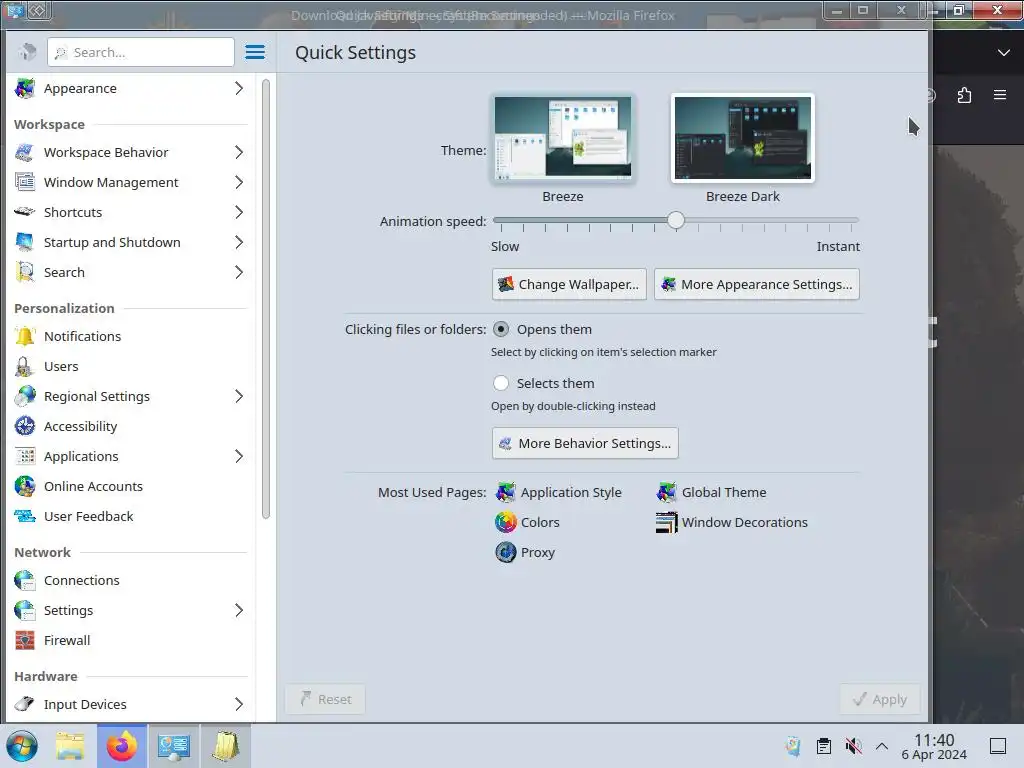Open Colors page from Most Used Pages
This screenshot has width=1024, height=768.
528,522
